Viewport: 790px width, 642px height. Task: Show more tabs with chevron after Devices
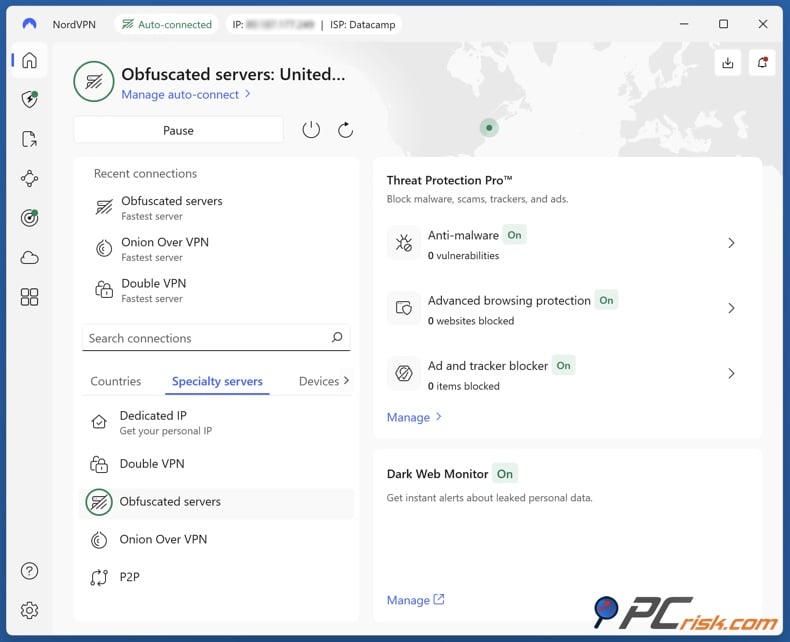346,380
